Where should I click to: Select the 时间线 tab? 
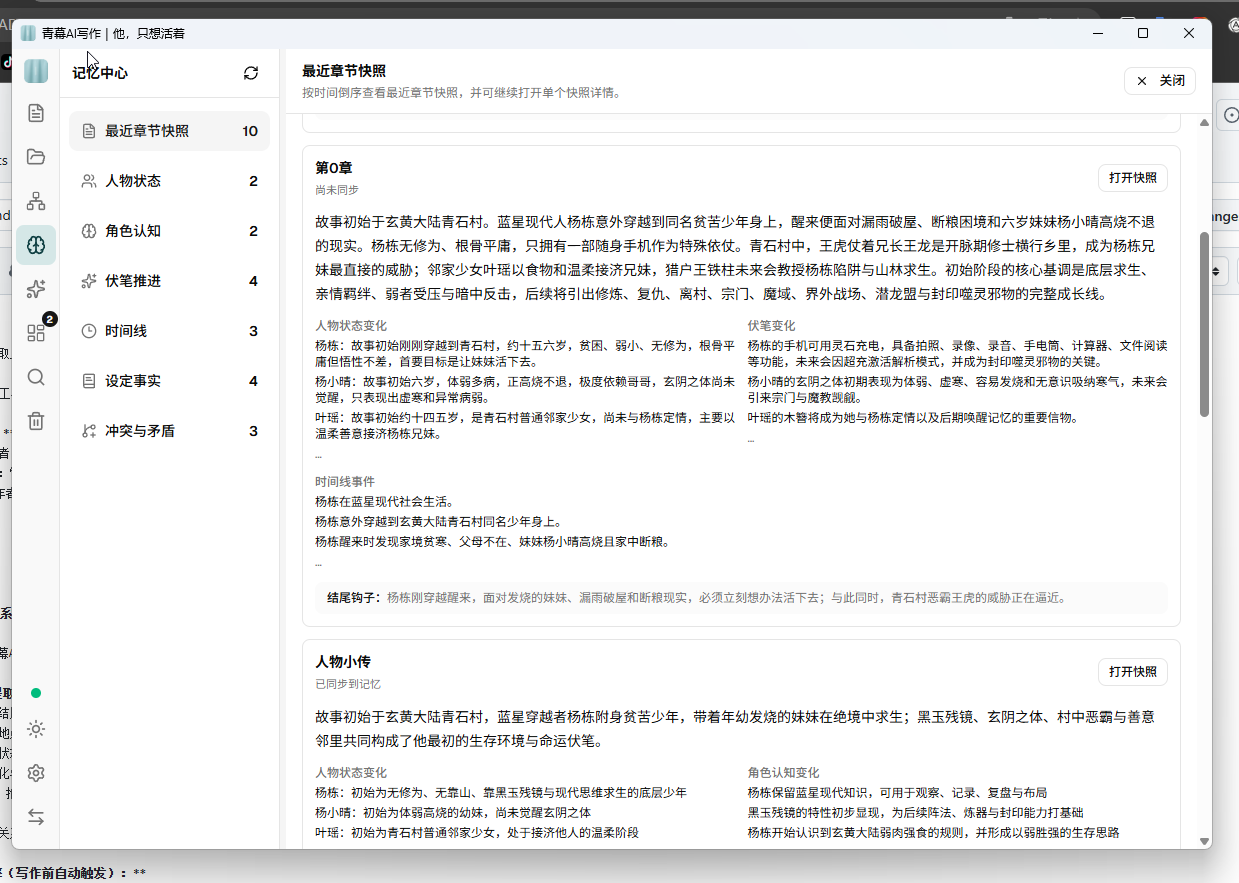(169, 331)
